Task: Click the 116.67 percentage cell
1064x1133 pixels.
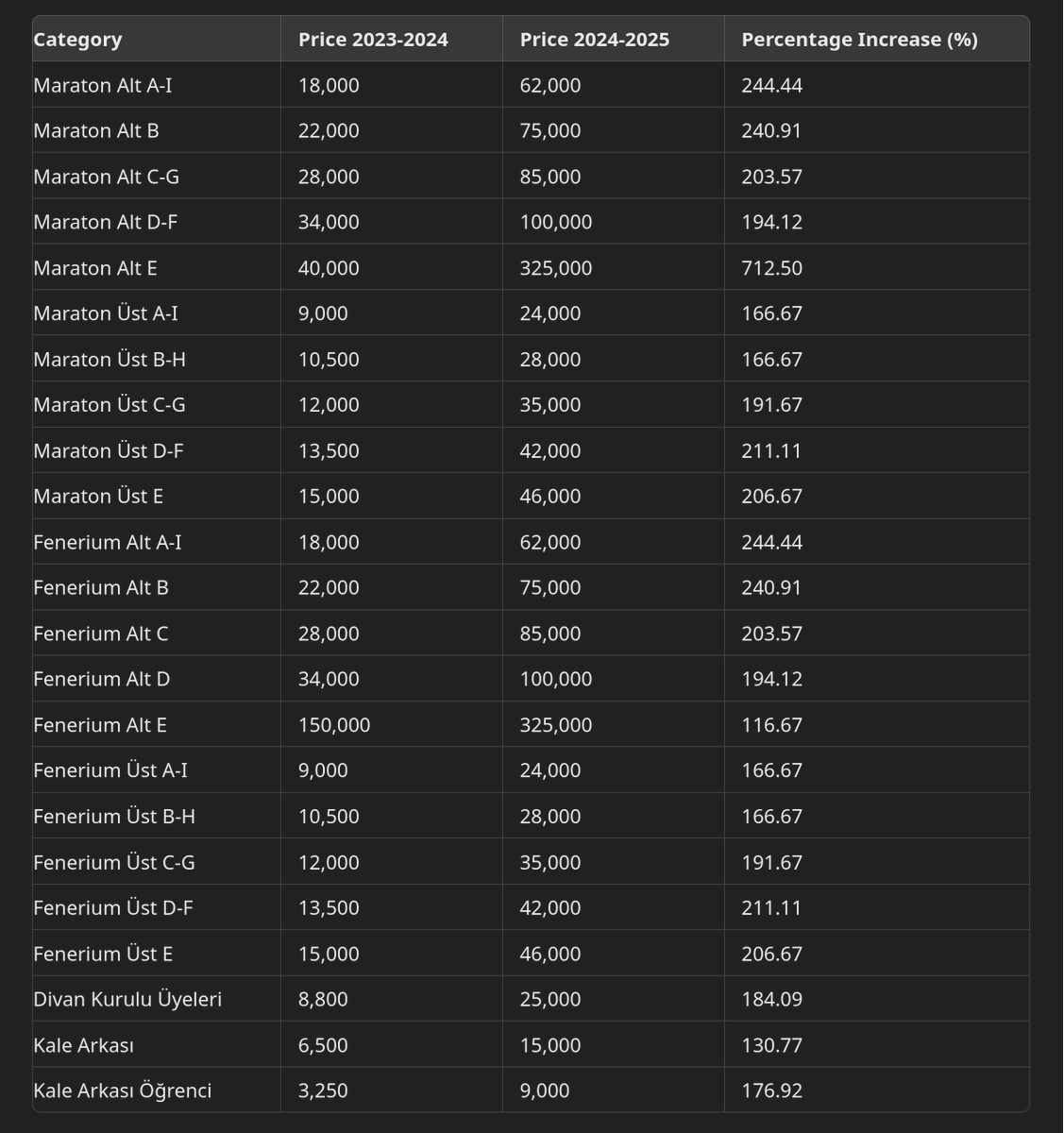Action: tap(771, 725)
